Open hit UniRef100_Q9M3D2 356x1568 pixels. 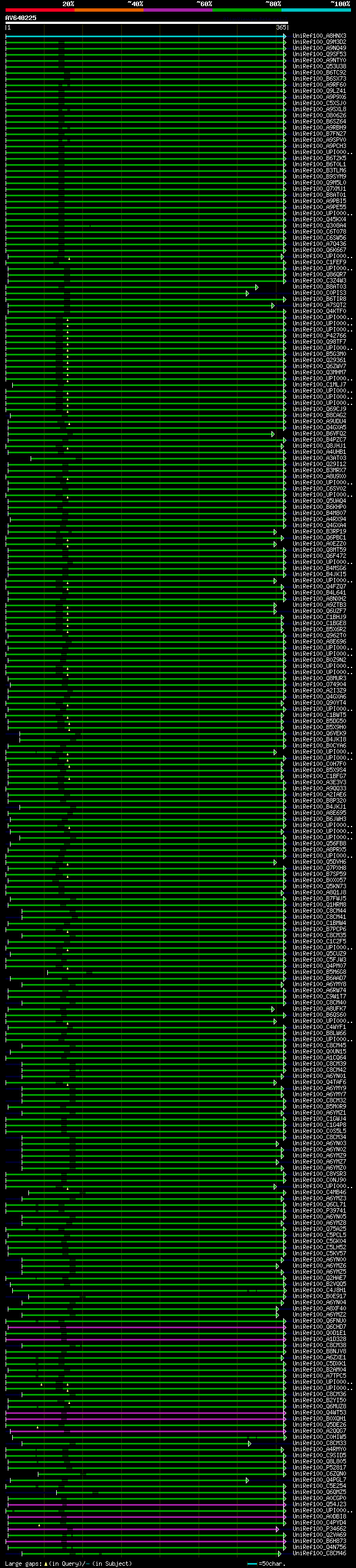(319, 42)
